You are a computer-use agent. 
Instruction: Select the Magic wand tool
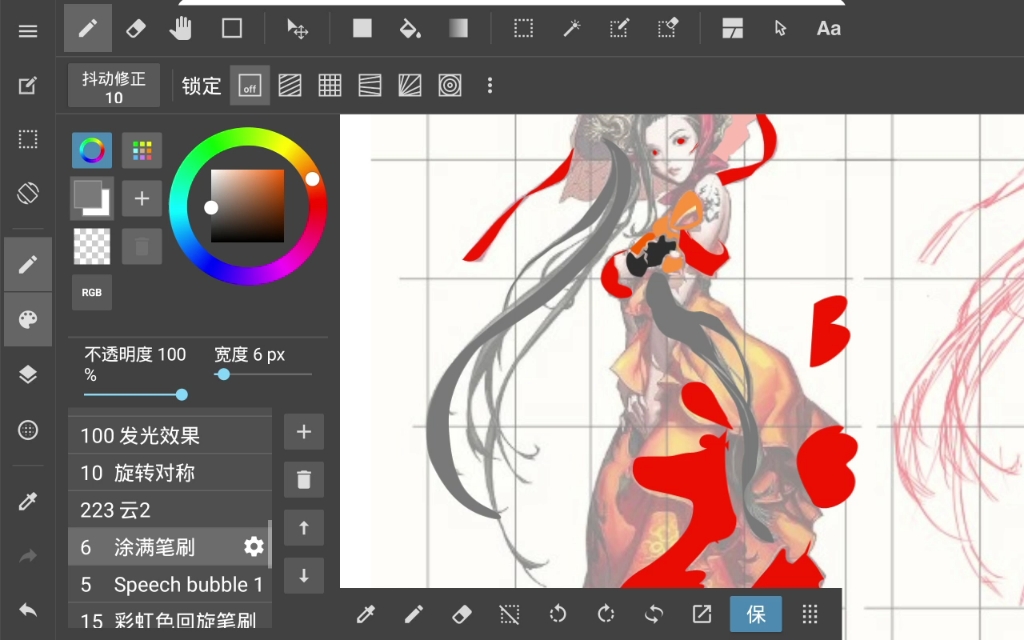click(x=571, y=28)
